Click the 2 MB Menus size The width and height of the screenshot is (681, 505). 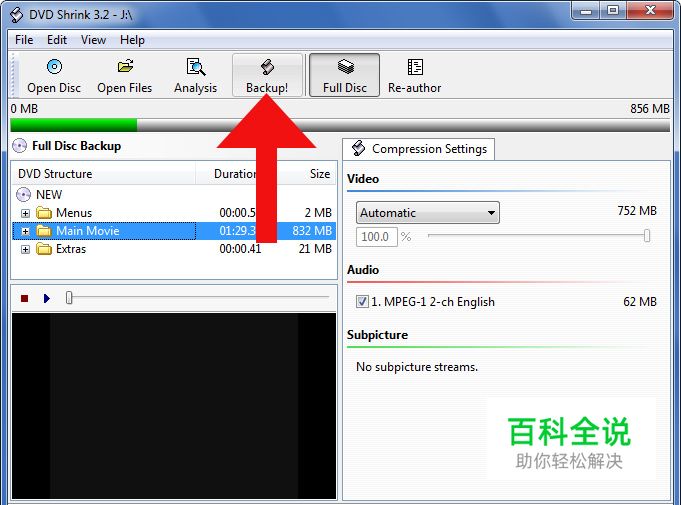(318, 213)
